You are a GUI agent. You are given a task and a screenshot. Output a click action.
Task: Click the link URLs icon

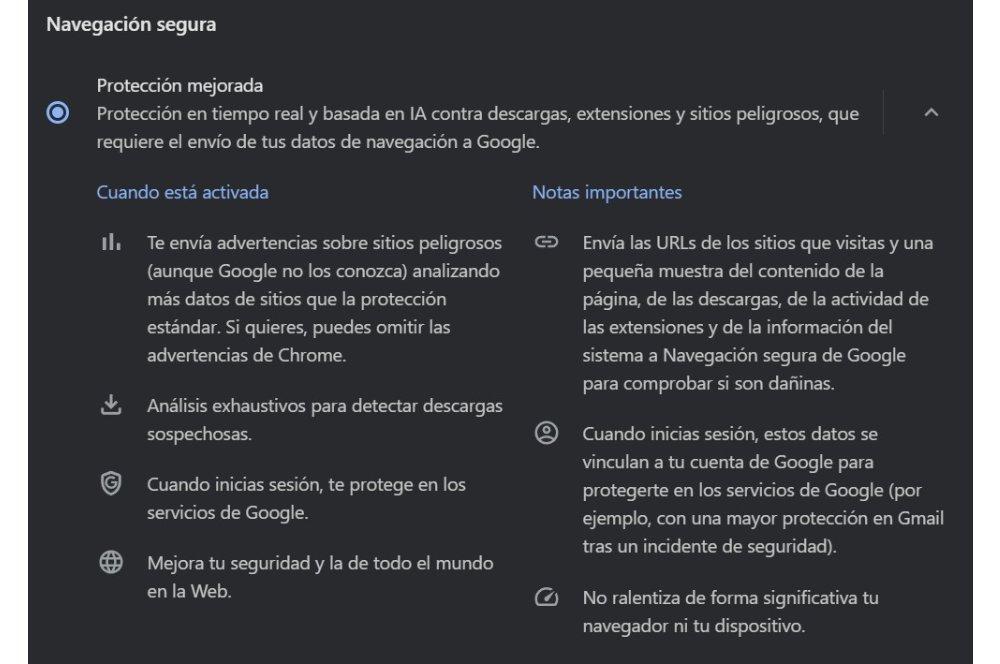(x=546, y=243)
